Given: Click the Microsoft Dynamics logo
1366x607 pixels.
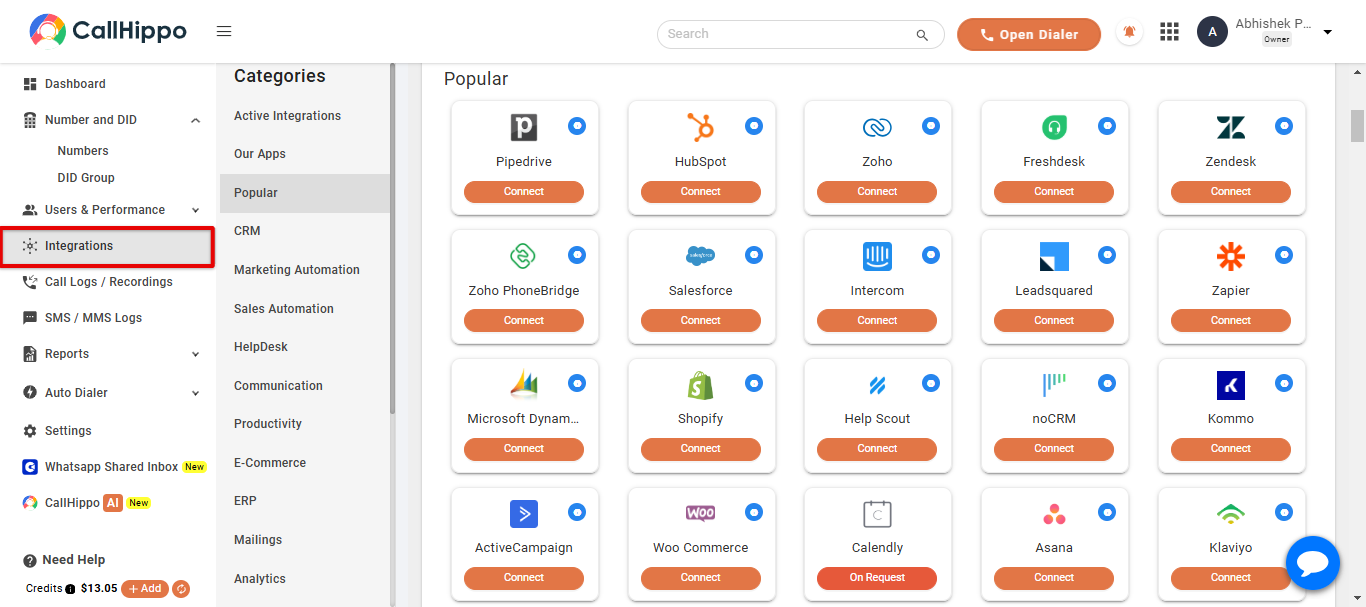Looking at the screenshot, I should pos(524,384).
